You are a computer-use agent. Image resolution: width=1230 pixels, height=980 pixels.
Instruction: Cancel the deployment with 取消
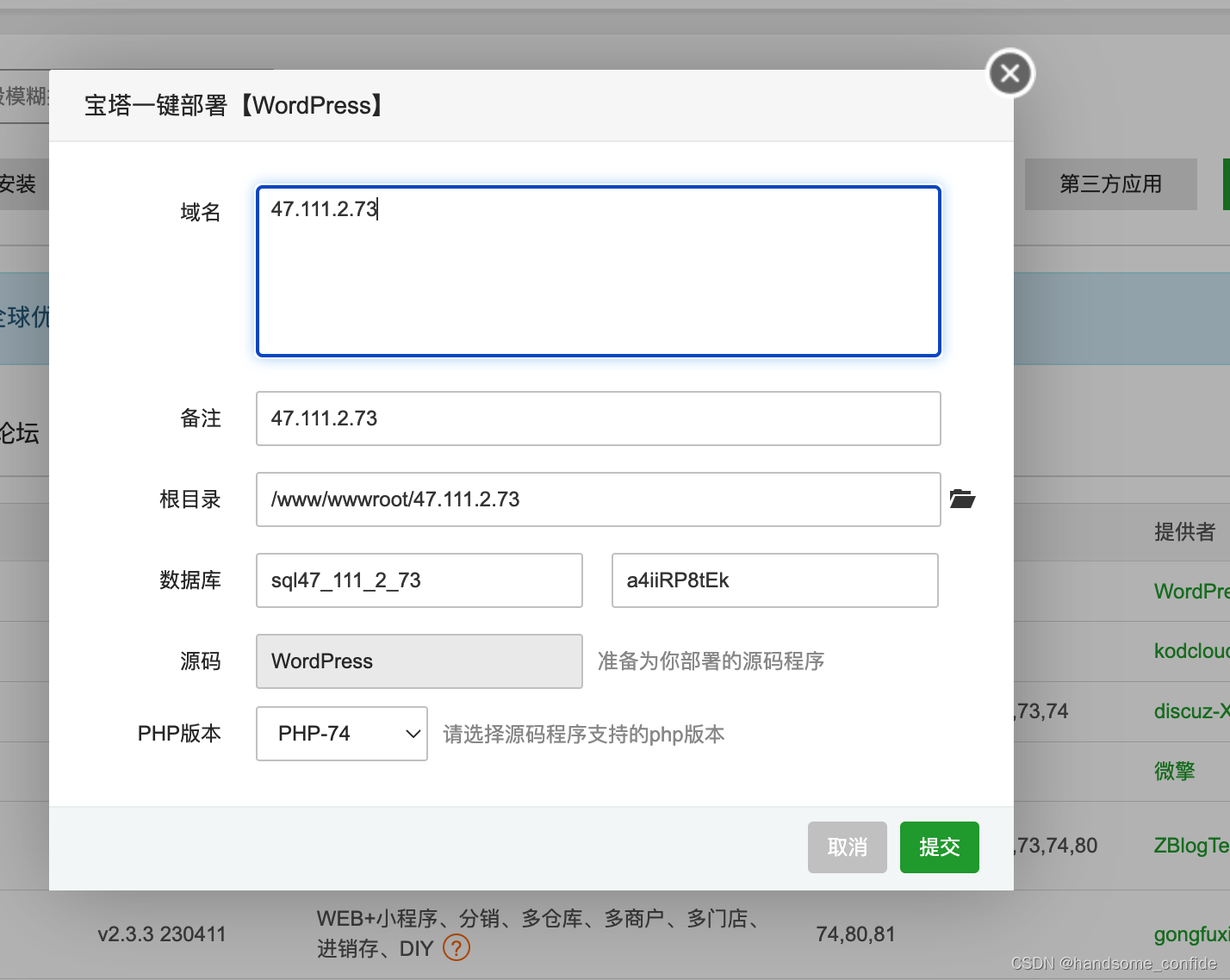click(x=848, y=847)
